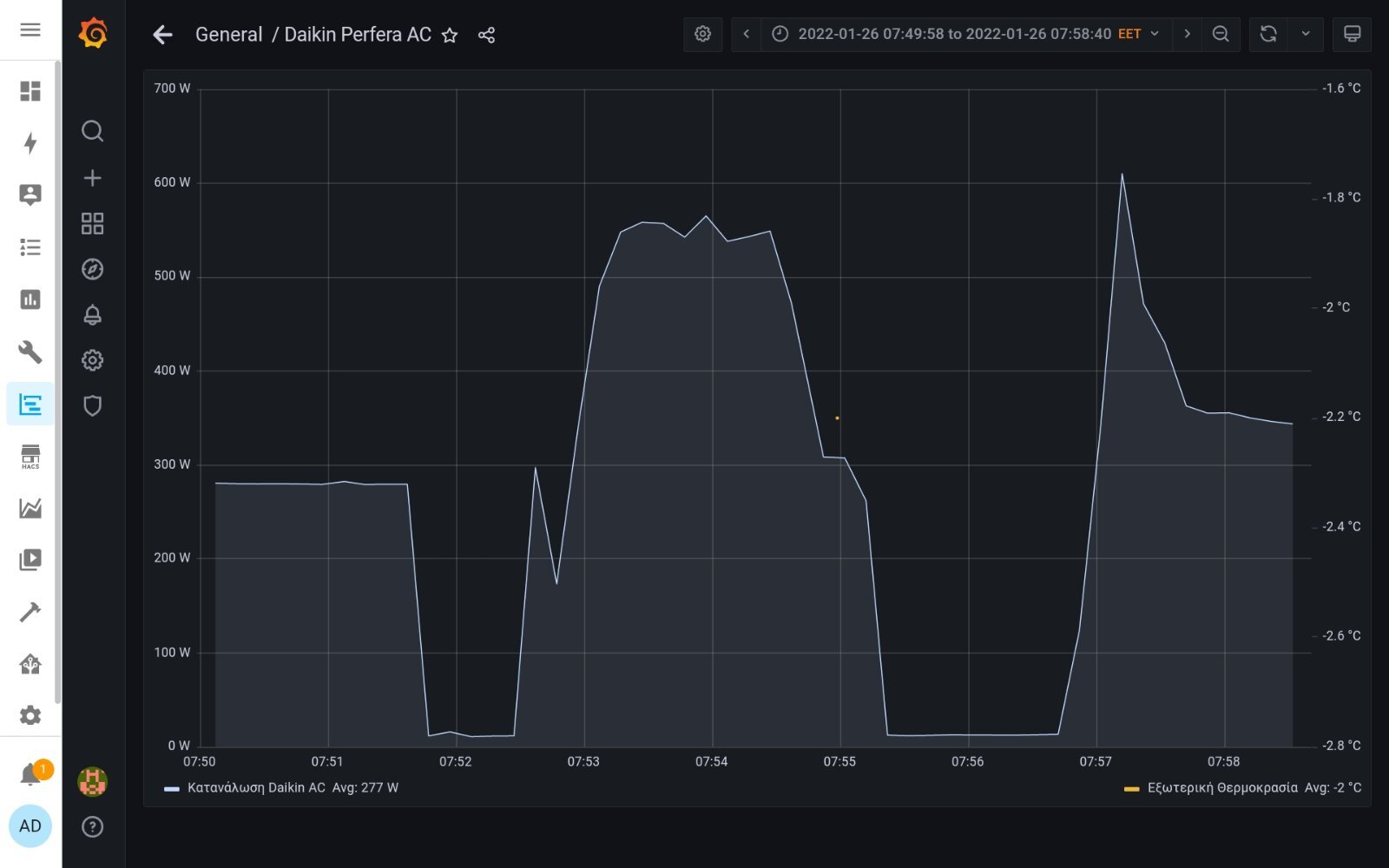Shift time range backward with left chevron
Screen dimensions: 1389x868
pos(747,34)
